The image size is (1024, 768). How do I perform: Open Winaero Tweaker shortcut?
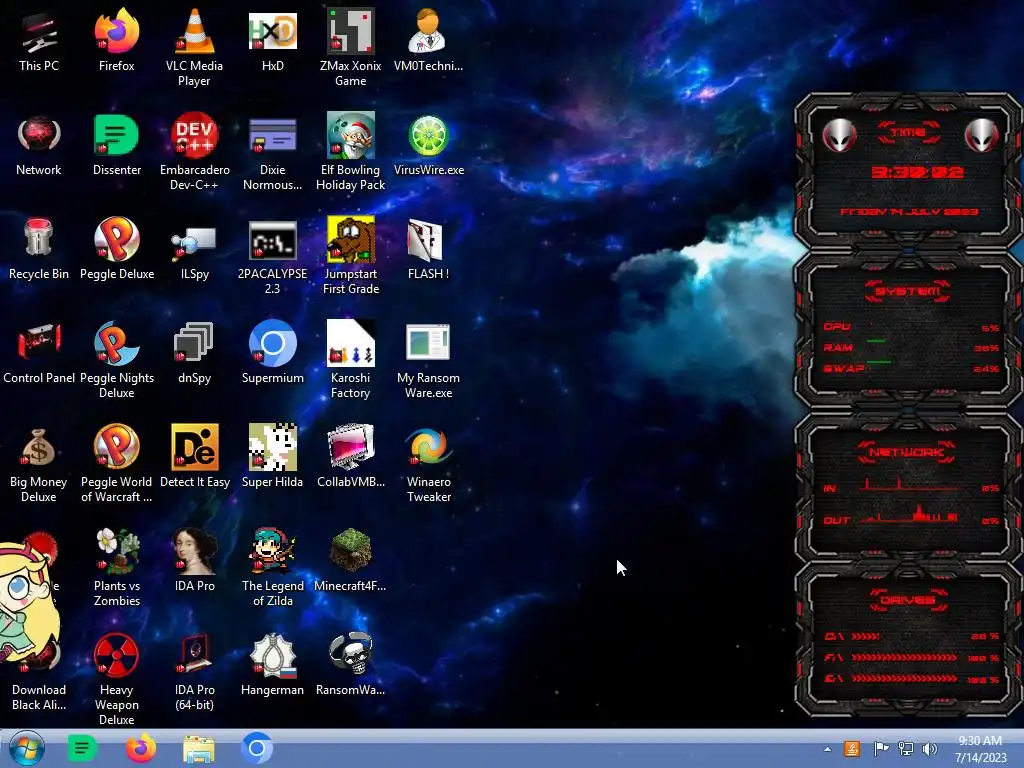pos(428,464)
